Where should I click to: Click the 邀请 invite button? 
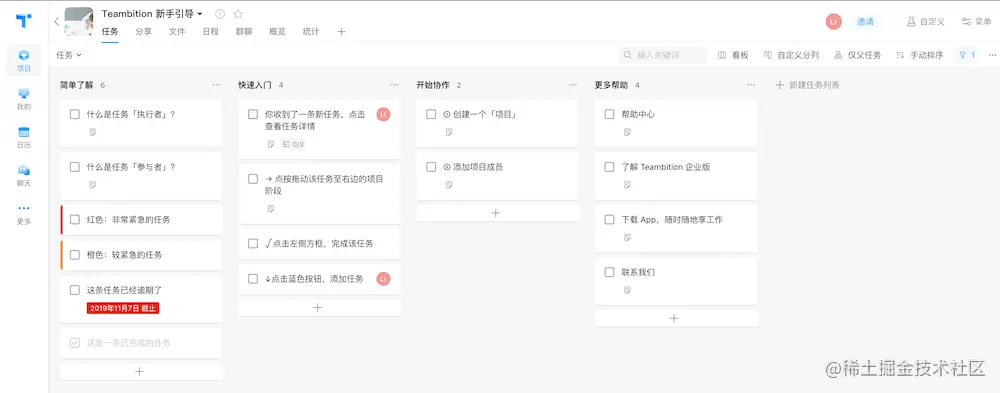[x=865, y=21]
